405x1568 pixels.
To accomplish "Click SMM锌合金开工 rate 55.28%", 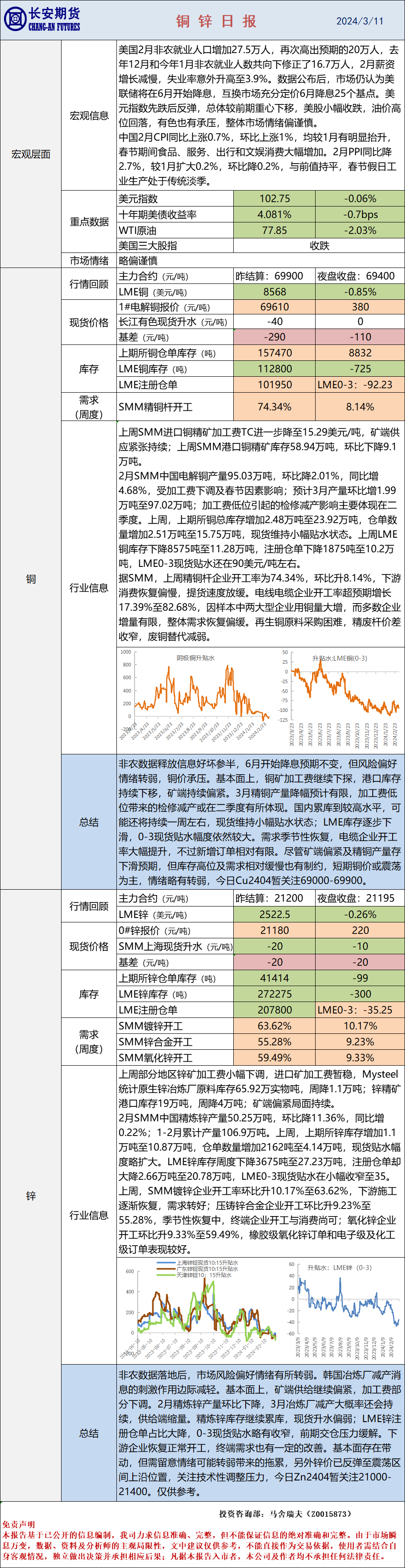I will coord(275,1042).
